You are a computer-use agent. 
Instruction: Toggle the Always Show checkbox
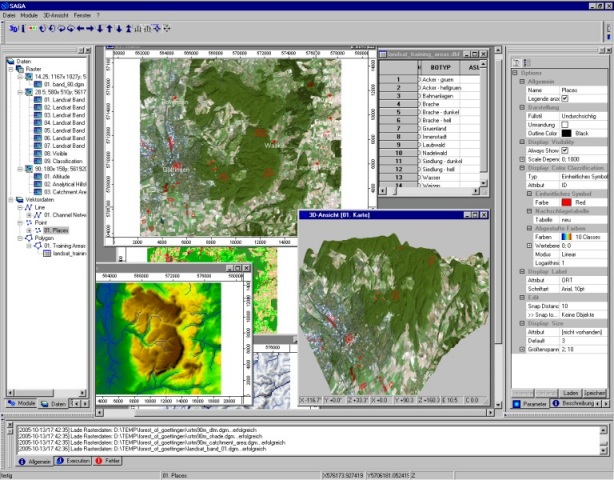tap(565, 150)
